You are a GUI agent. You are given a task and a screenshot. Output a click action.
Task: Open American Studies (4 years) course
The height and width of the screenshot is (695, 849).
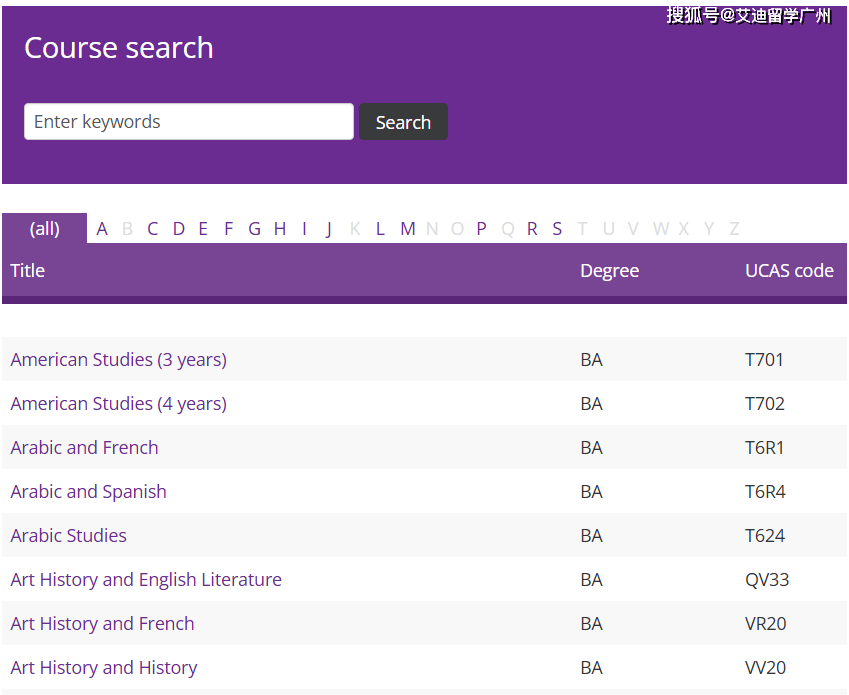(119, 404)
